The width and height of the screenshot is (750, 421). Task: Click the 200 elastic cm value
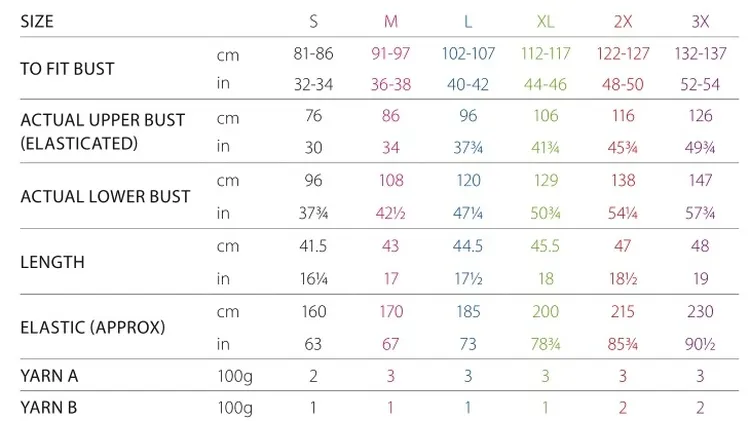(x=545, y=311)
